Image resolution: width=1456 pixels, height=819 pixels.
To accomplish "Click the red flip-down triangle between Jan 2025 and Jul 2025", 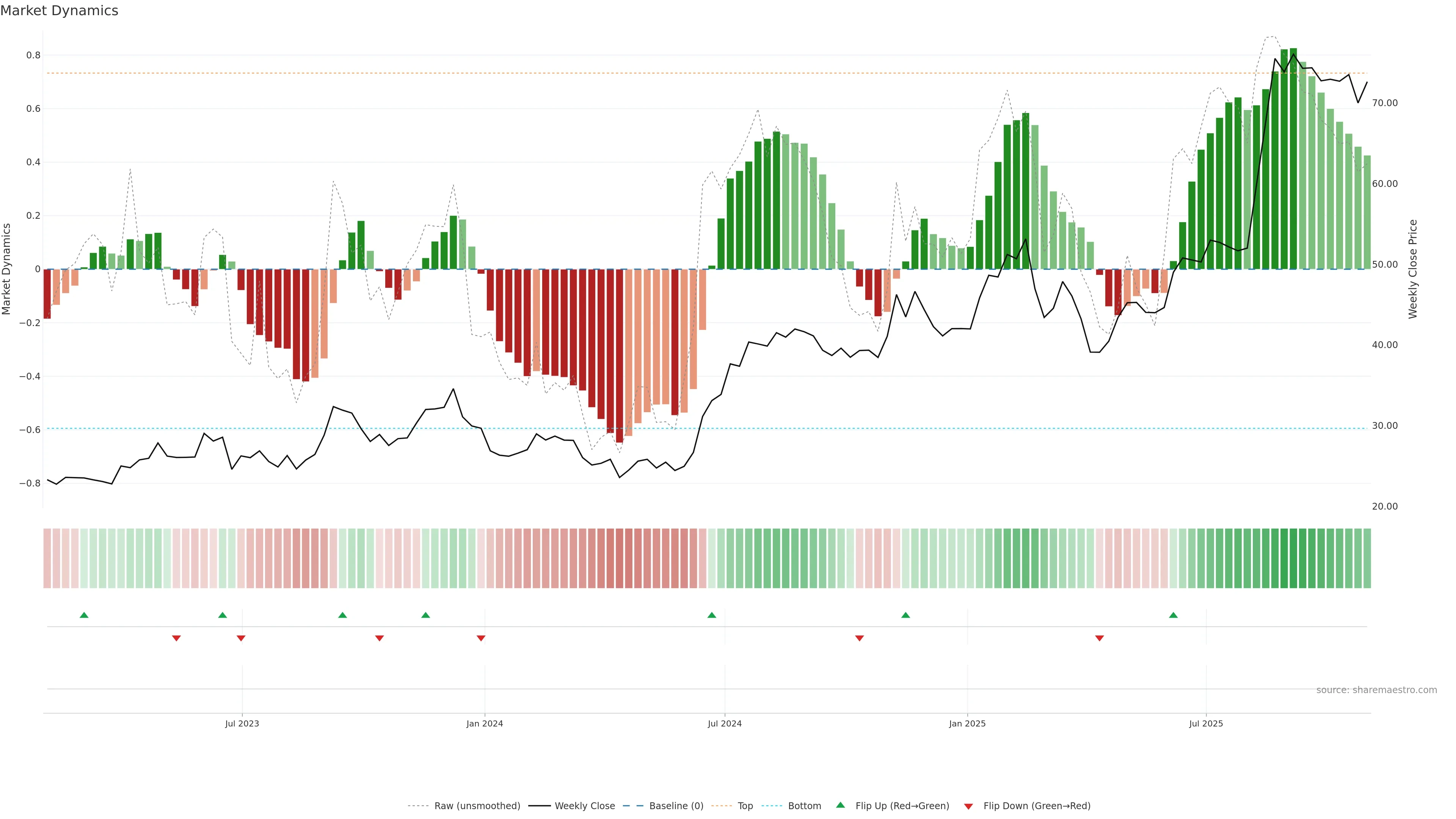I will [1099, 638].
